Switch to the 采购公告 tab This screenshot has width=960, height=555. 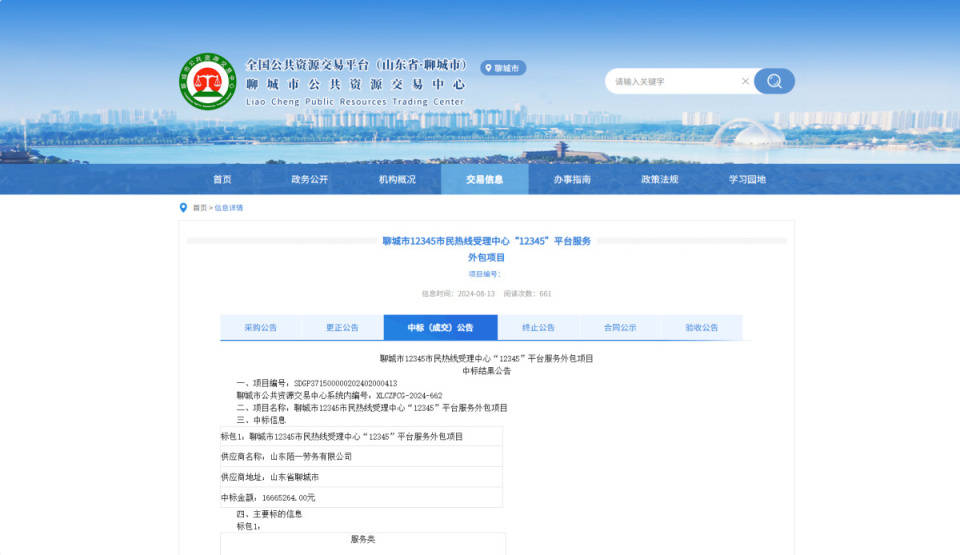[x=261, y=328]
